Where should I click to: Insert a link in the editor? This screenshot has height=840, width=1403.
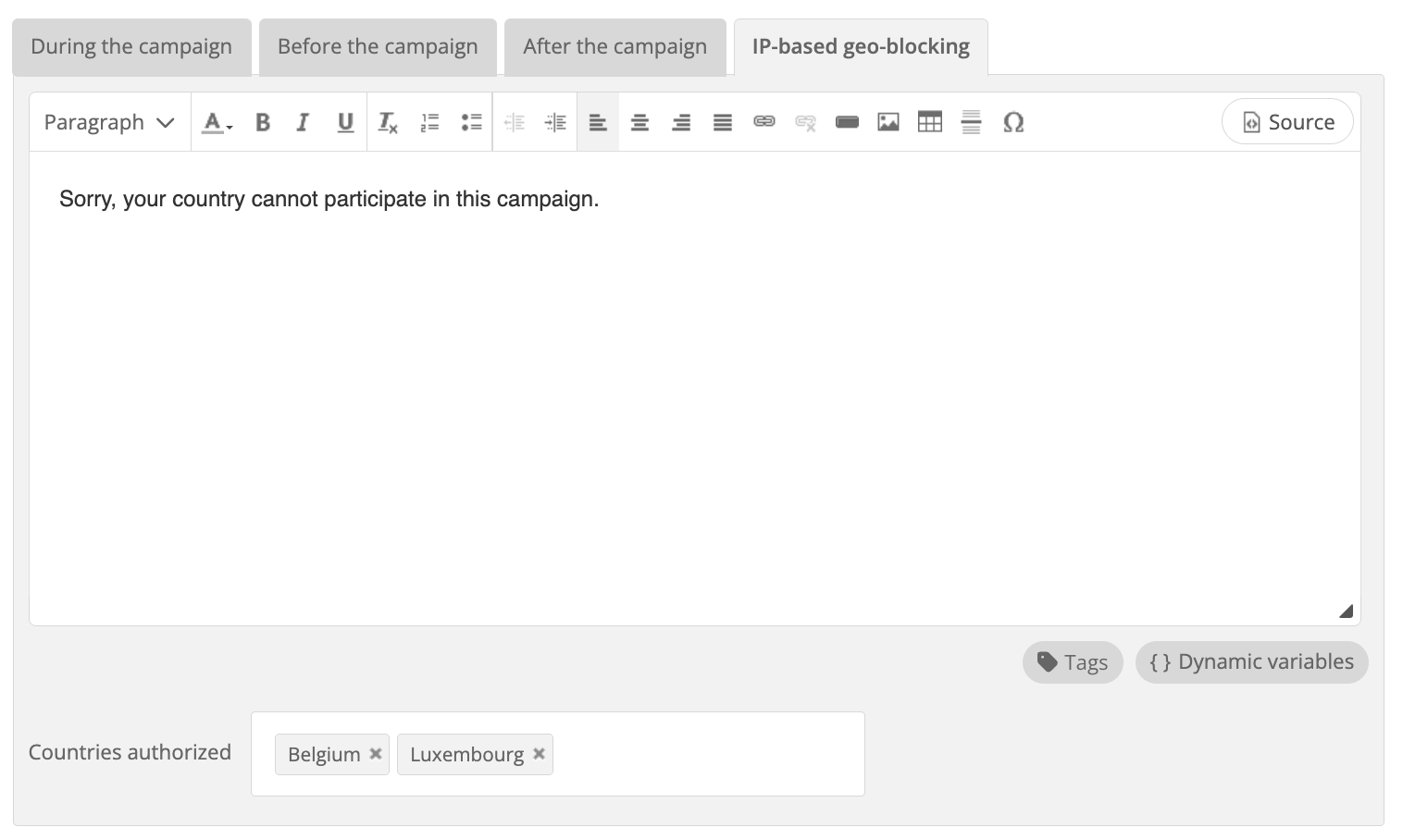[764, 122]
